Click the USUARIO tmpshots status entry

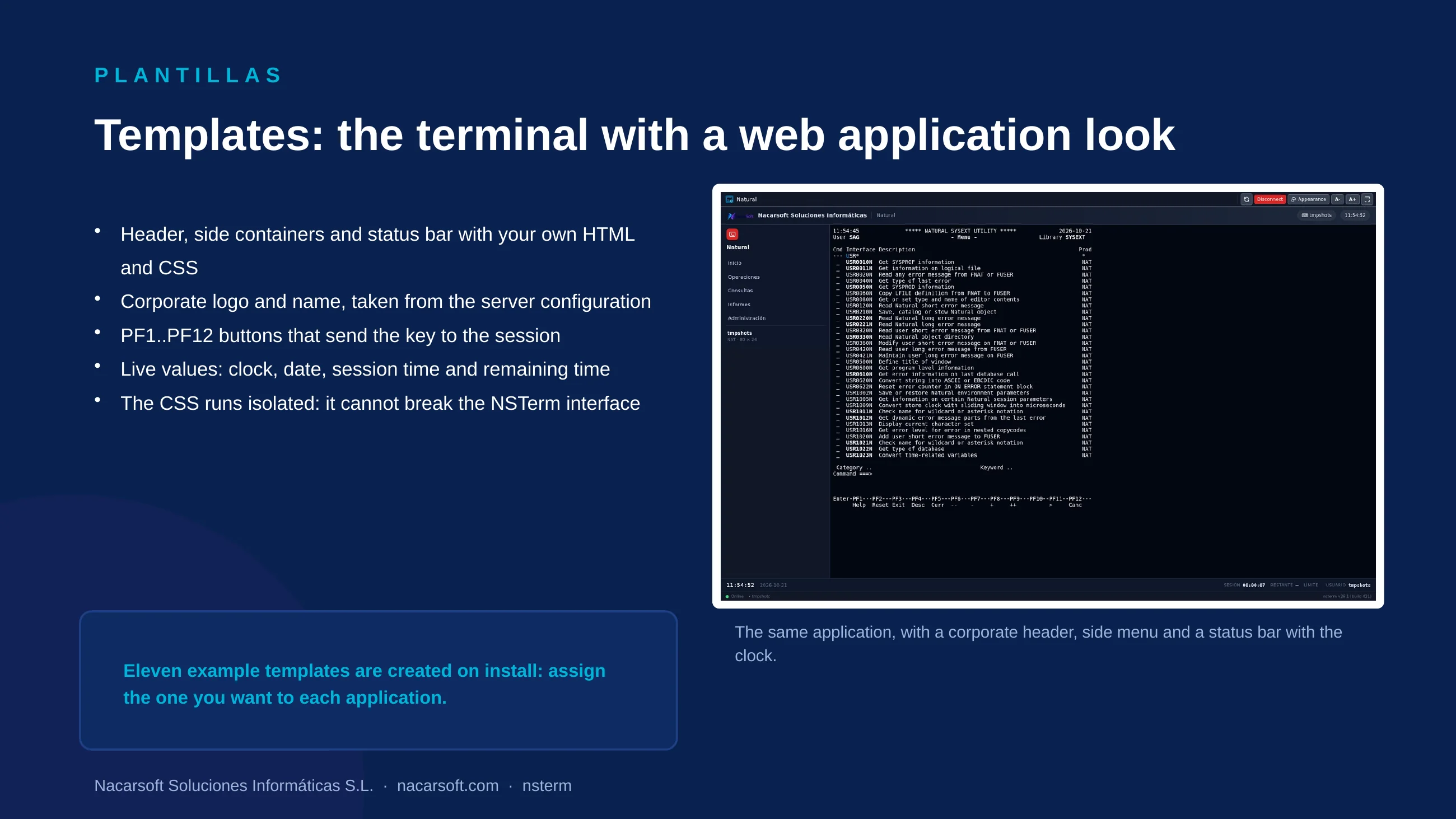(x=1347, y=585)
